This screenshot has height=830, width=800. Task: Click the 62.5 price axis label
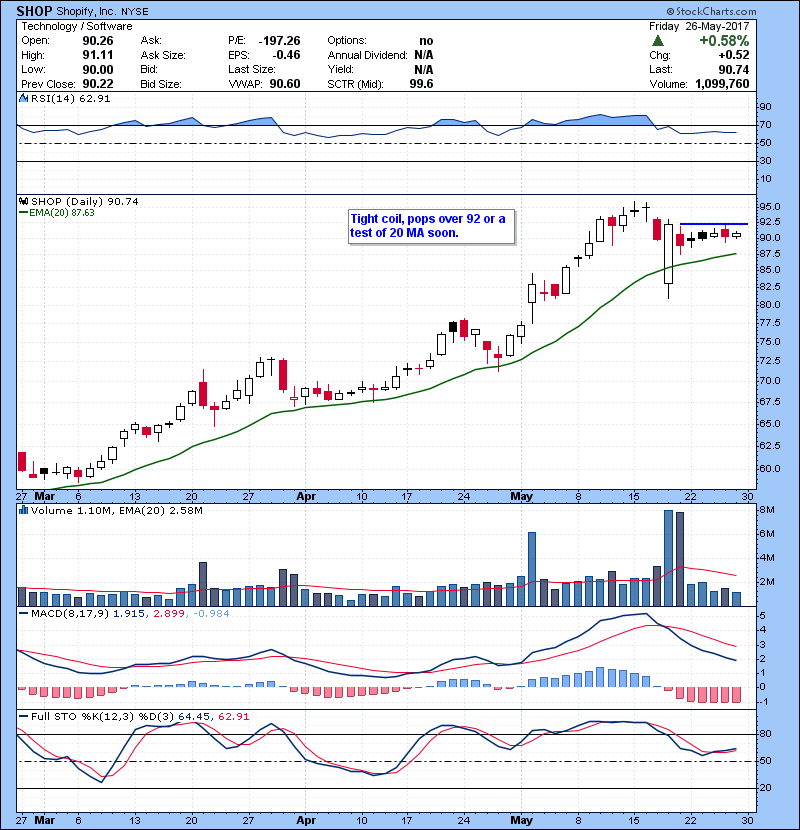[769, 445]
